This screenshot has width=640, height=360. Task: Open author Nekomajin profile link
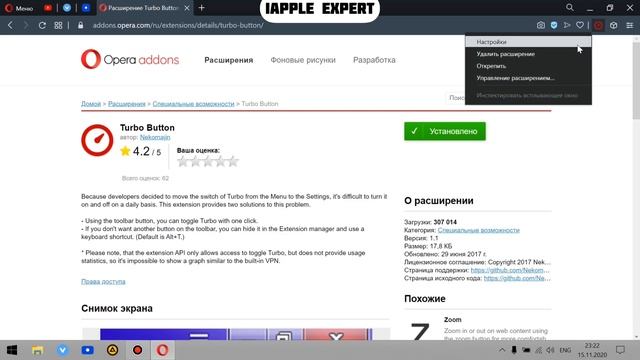pos(155,137)
